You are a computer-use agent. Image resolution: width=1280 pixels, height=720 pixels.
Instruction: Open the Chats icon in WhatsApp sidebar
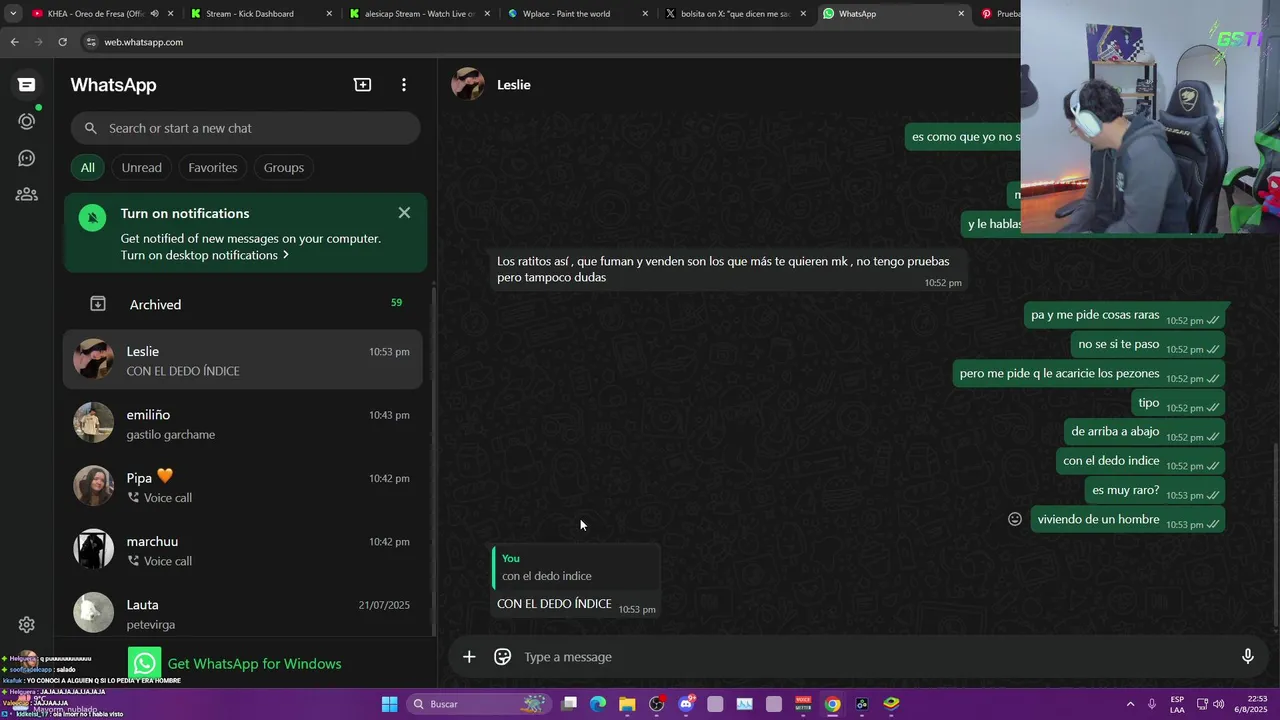click(27, 85)
